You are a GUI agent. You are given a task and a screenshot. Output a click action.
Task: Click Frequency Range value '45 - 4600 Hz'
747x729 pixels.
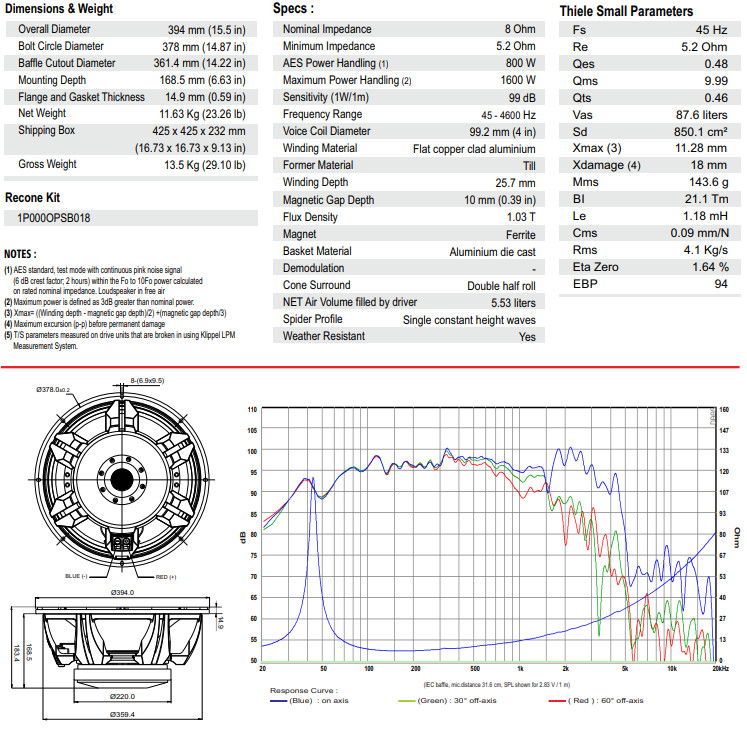tap(508, 115)
